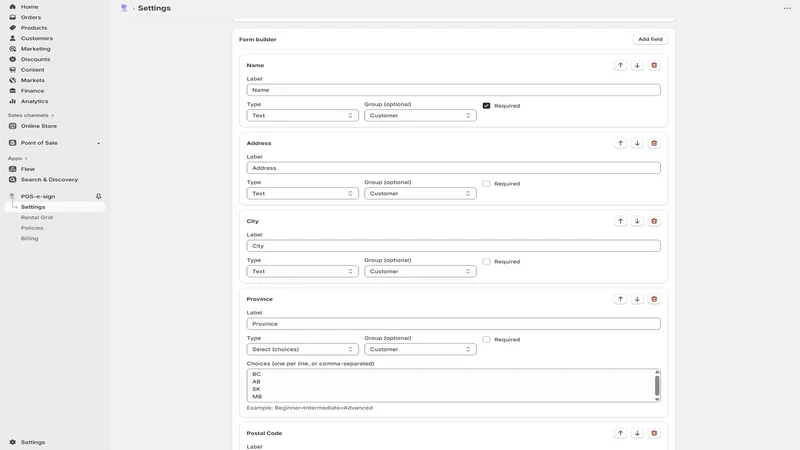Screen dimensions: 800x450
Task: Click the Choices textarea scrollbar
Action: pos(657,386)
